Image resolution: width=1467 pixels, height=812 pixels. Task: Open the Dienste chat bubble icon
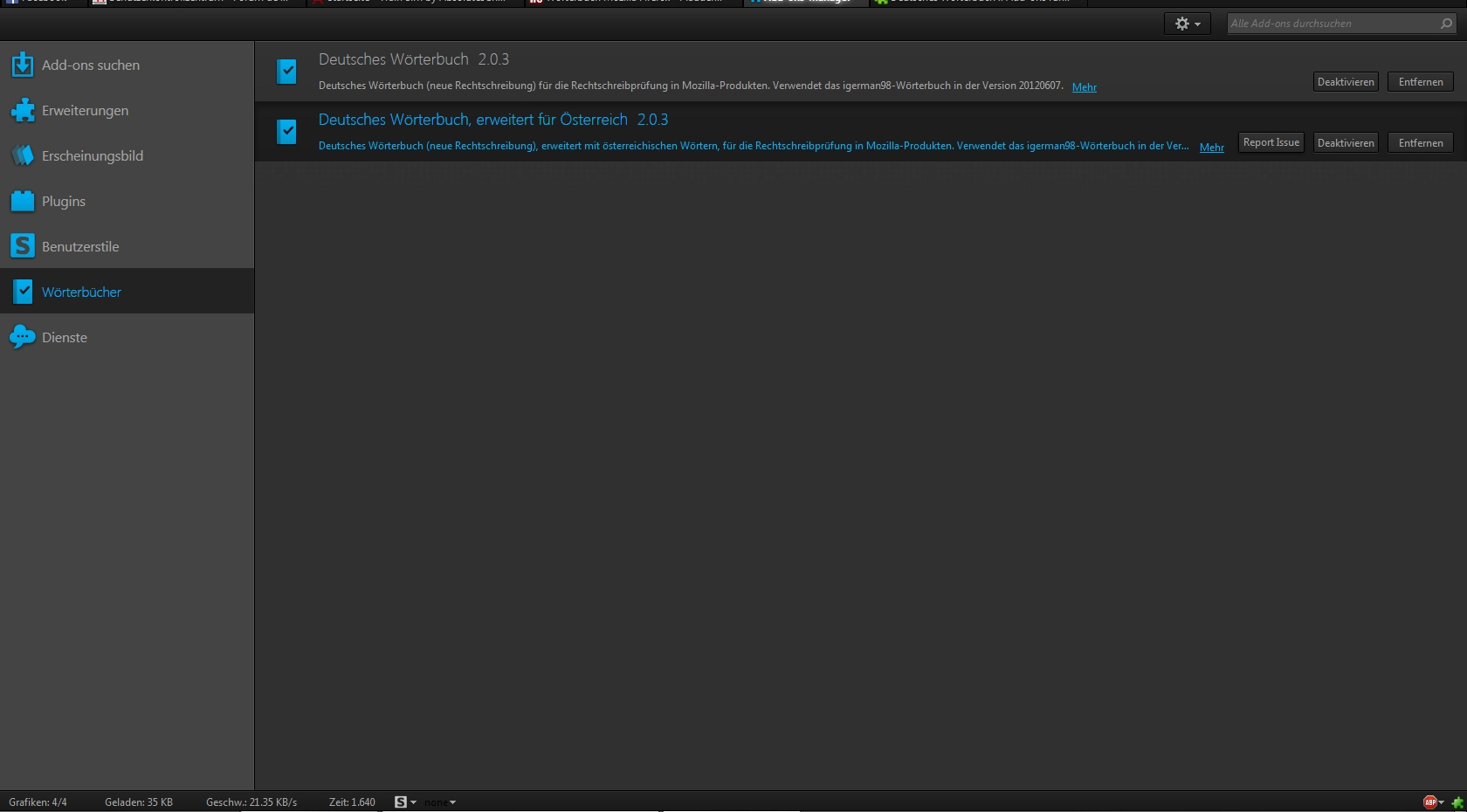23,337
